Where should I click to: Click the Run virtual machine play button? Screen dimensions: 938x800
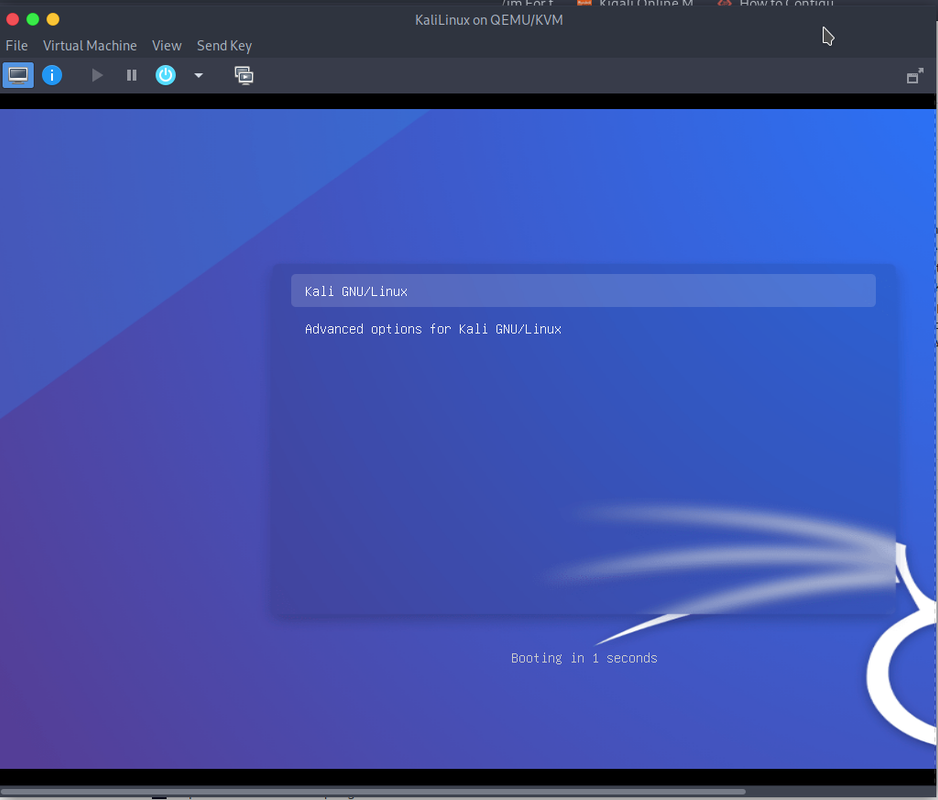click(x=97, y=75)
